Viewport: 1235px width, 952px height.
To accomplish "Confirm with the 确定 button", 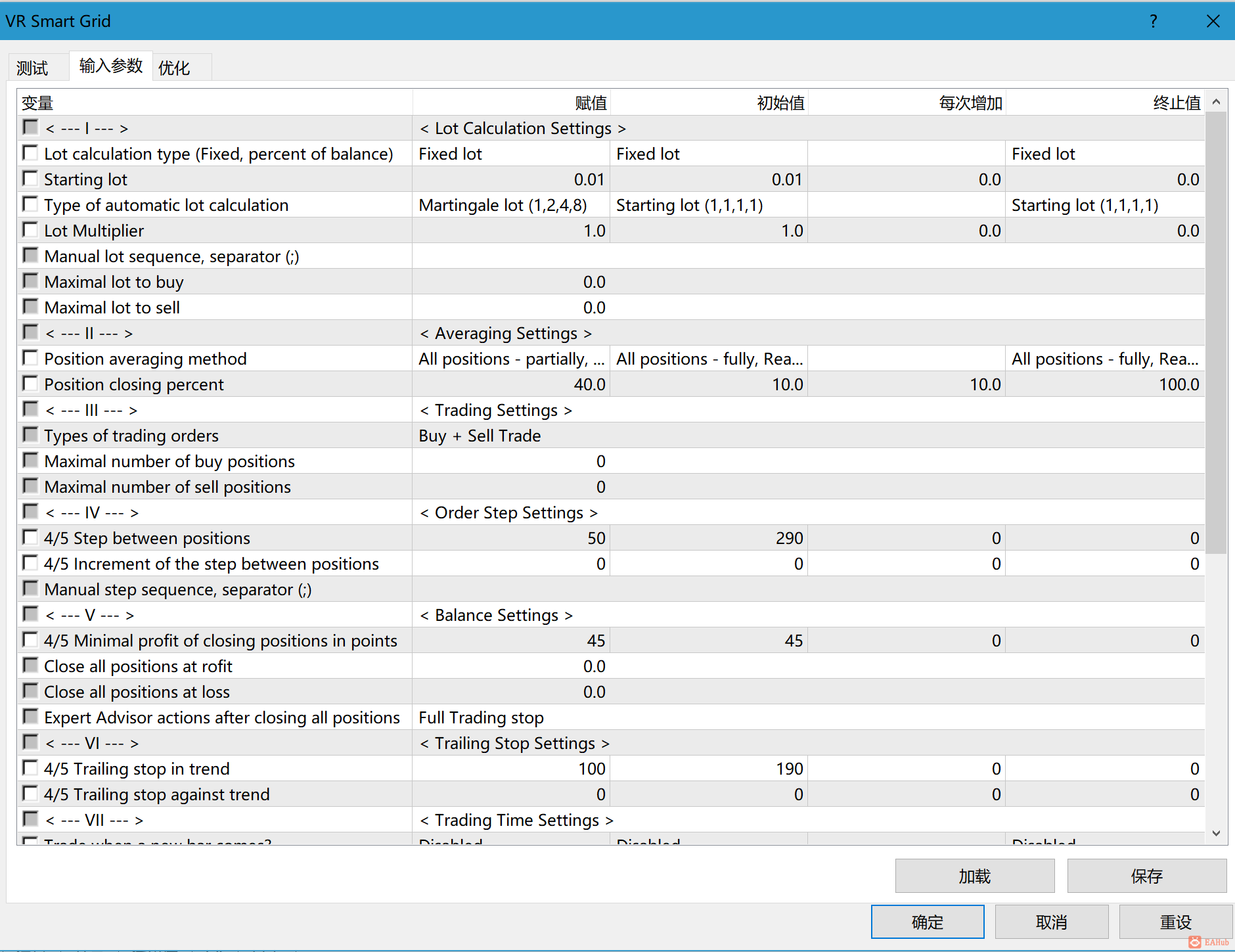I will pyautogui.click(x=928, y=922).
